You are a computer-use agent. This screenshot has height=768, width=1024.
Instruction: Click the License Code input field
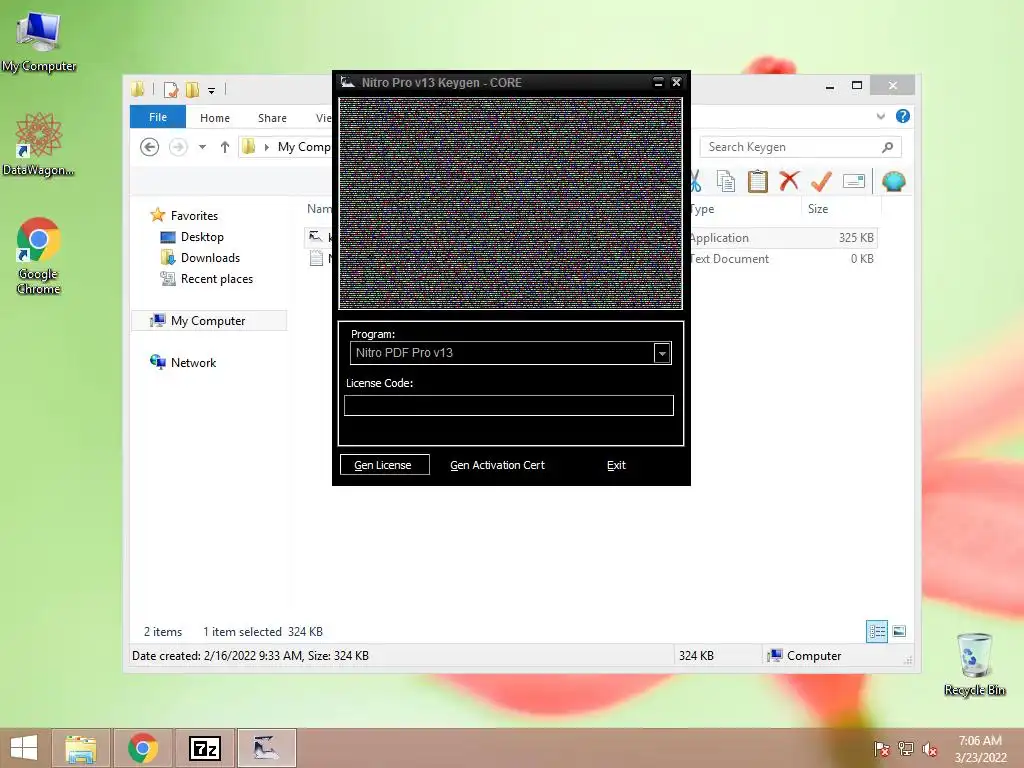tap(509, 406)
